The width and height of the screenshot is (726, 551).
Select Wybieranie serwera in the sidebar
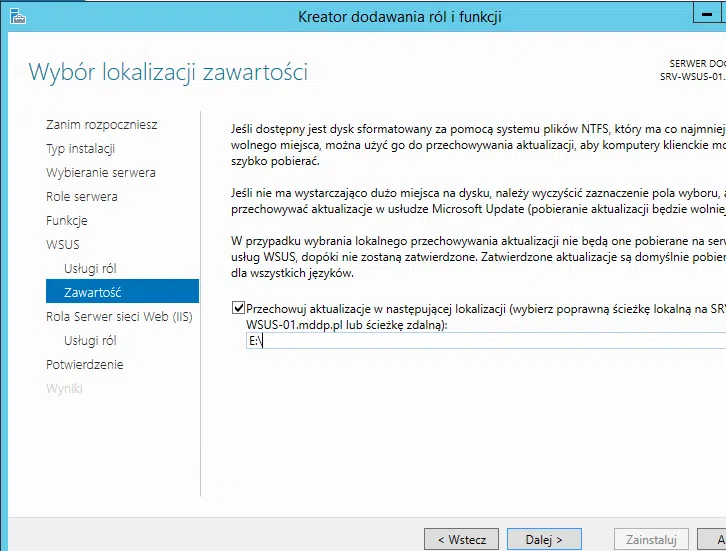[100, 173]
